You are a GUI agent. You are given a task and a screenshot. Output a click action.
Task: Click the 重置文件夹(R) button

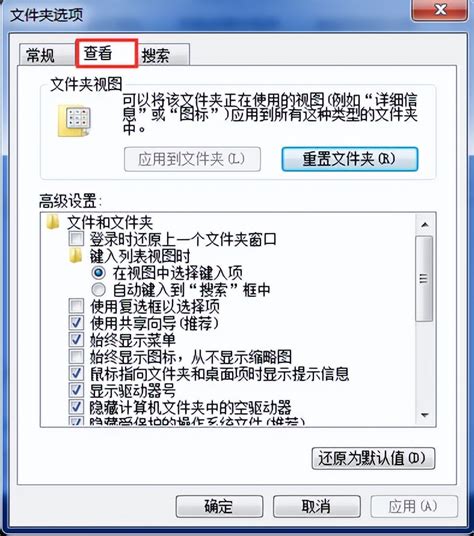349,159
